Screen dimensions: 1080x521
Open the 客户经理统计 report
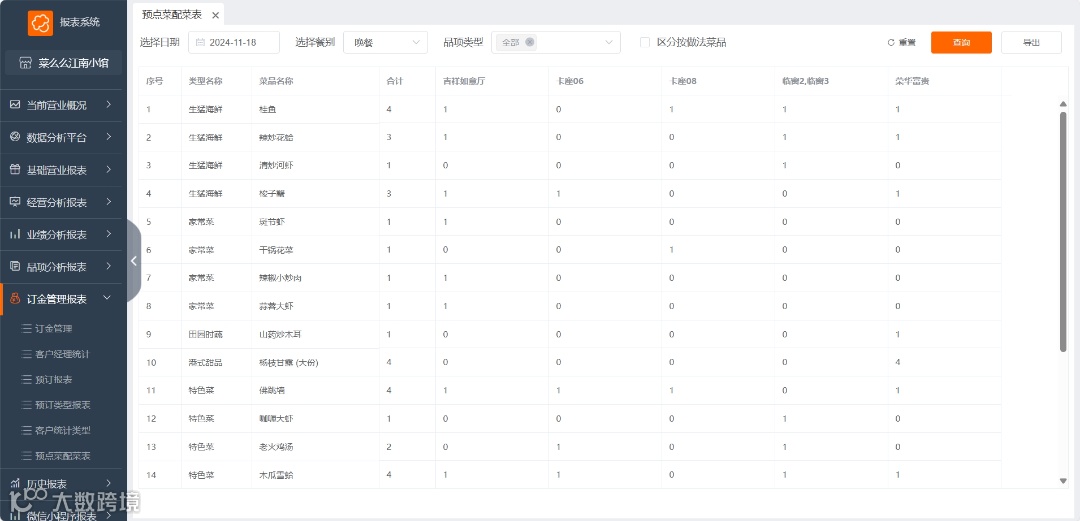(x=63, y=354)
